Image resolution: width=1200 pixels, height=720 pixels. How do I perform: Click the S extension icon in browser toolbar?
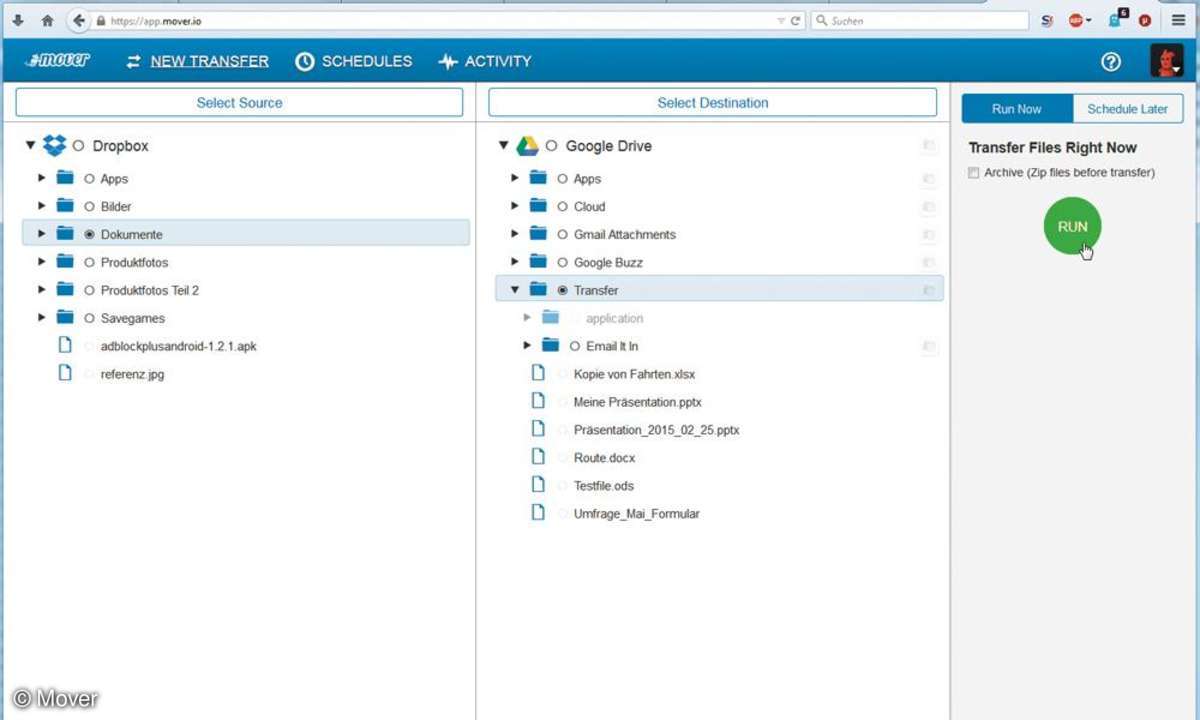[1046, 20]
